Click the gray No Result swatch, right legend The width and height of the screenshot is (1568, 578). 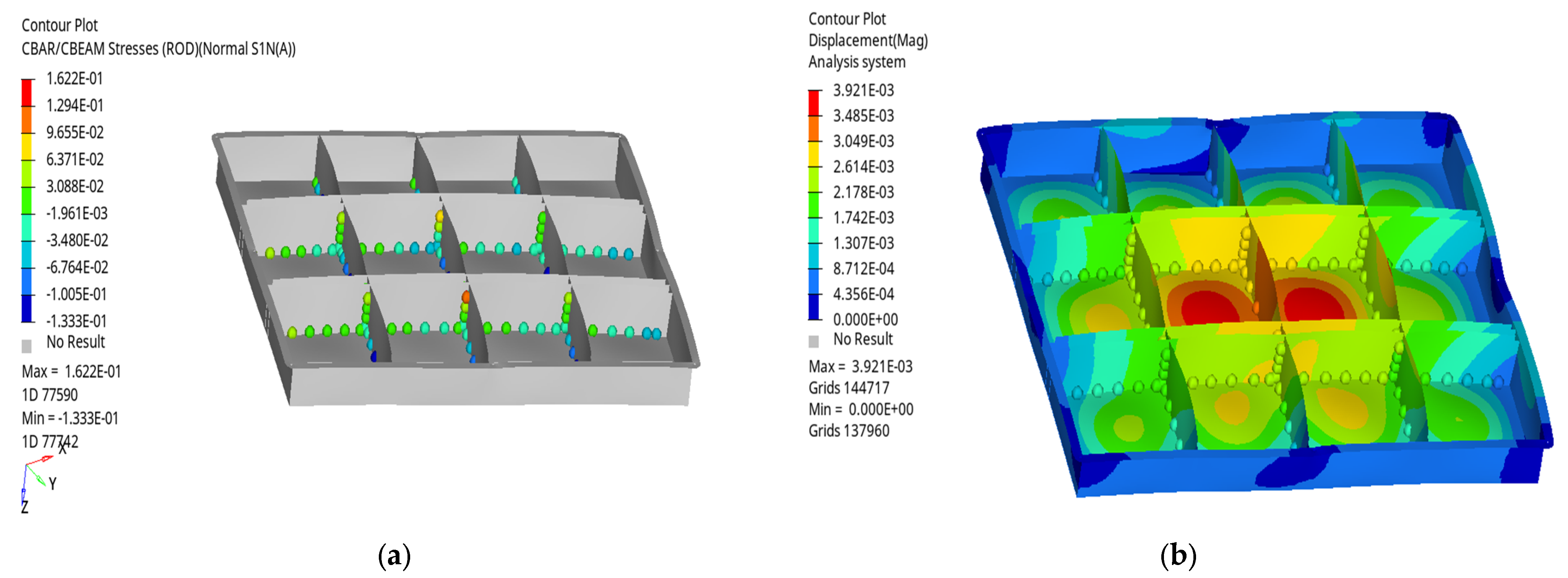coord(814,341)
